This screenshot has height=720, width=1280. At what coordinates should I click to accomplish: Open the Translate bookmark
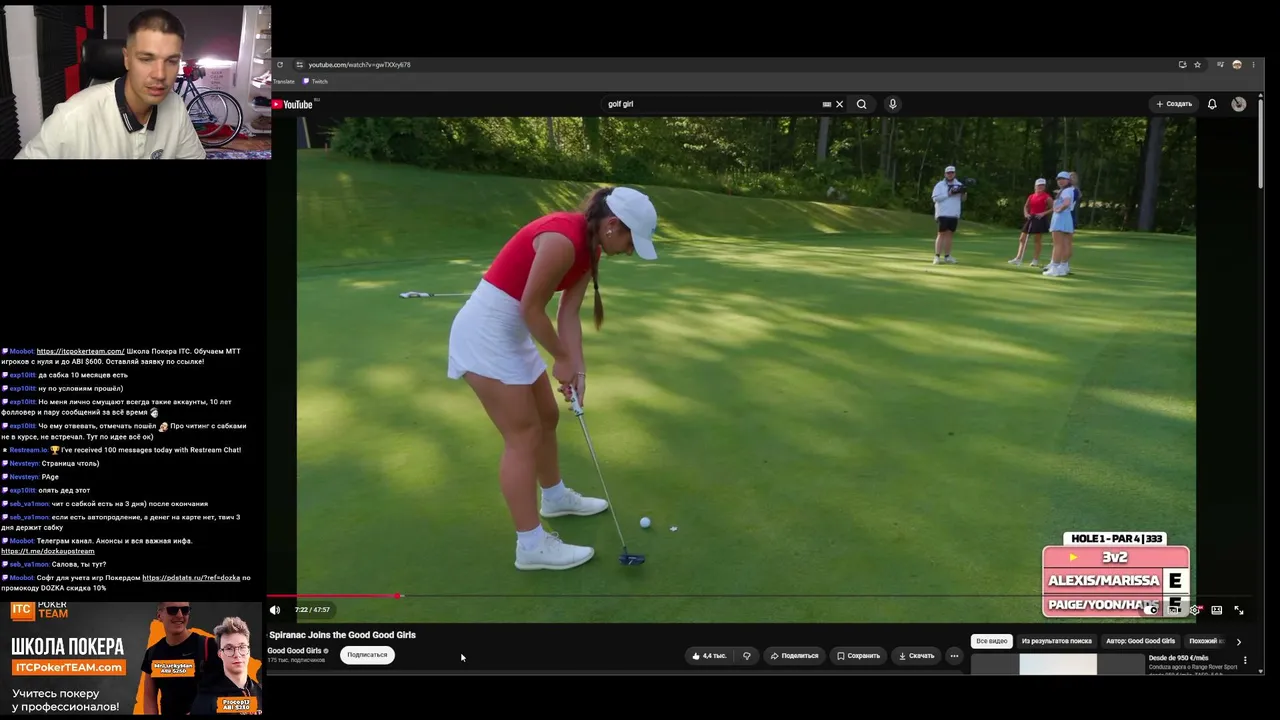coord(284,82)
